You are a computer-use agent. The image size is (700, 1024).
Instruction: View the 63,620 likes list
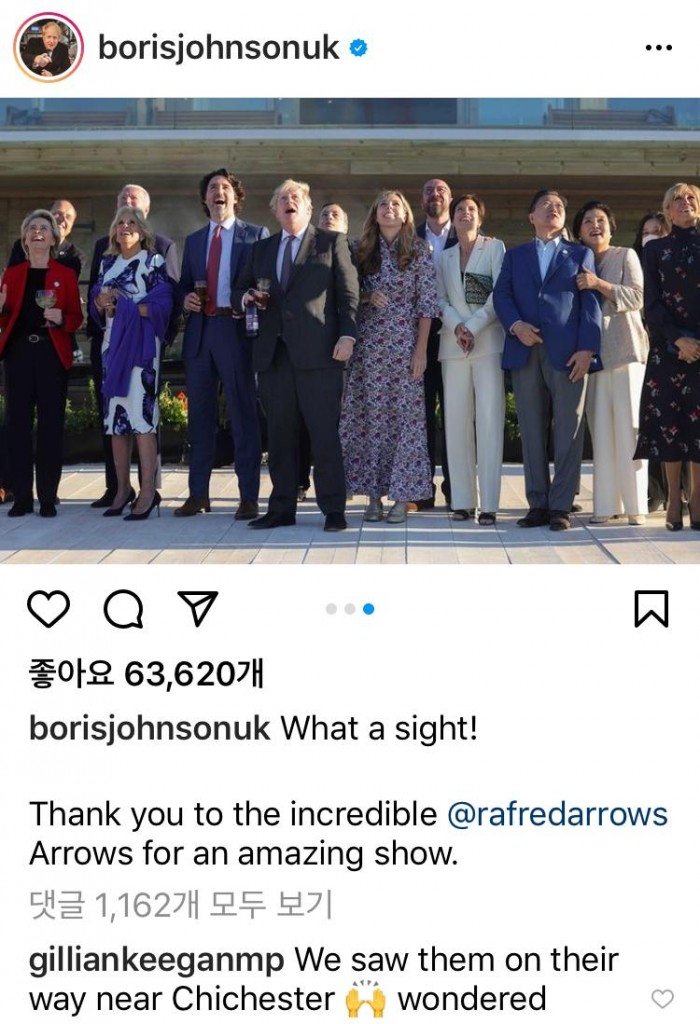click(146, 673)
